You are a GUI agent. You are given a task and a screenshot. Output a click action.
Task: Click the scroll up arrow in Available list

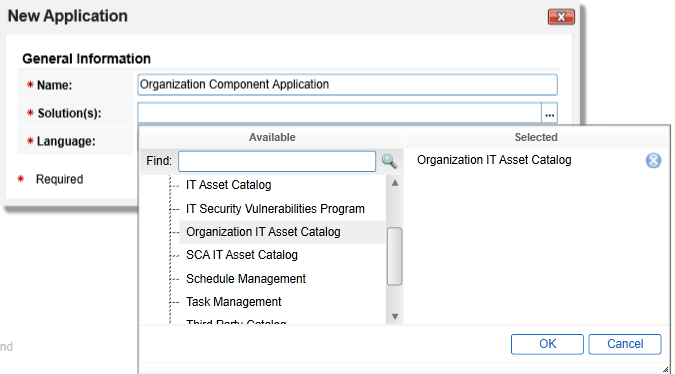pos(395,183)
